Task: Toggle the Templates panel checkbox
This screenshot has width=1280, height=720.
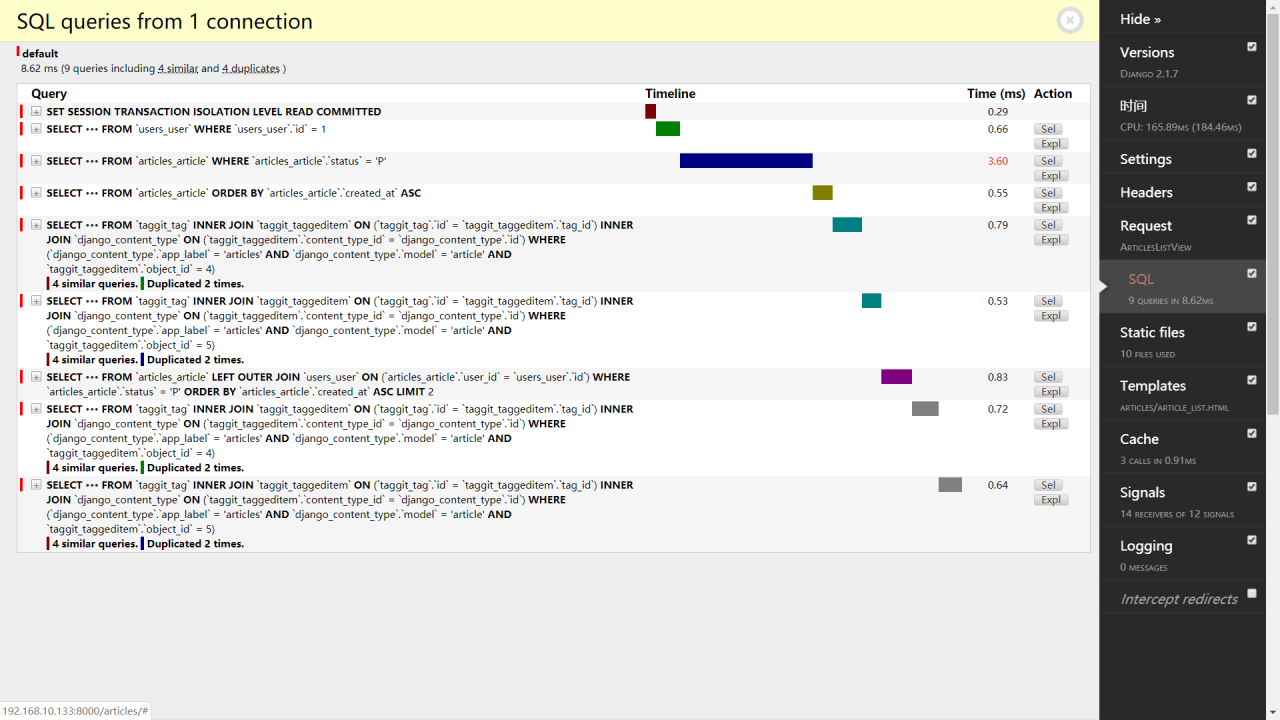Action: (x=1252, y=380)
